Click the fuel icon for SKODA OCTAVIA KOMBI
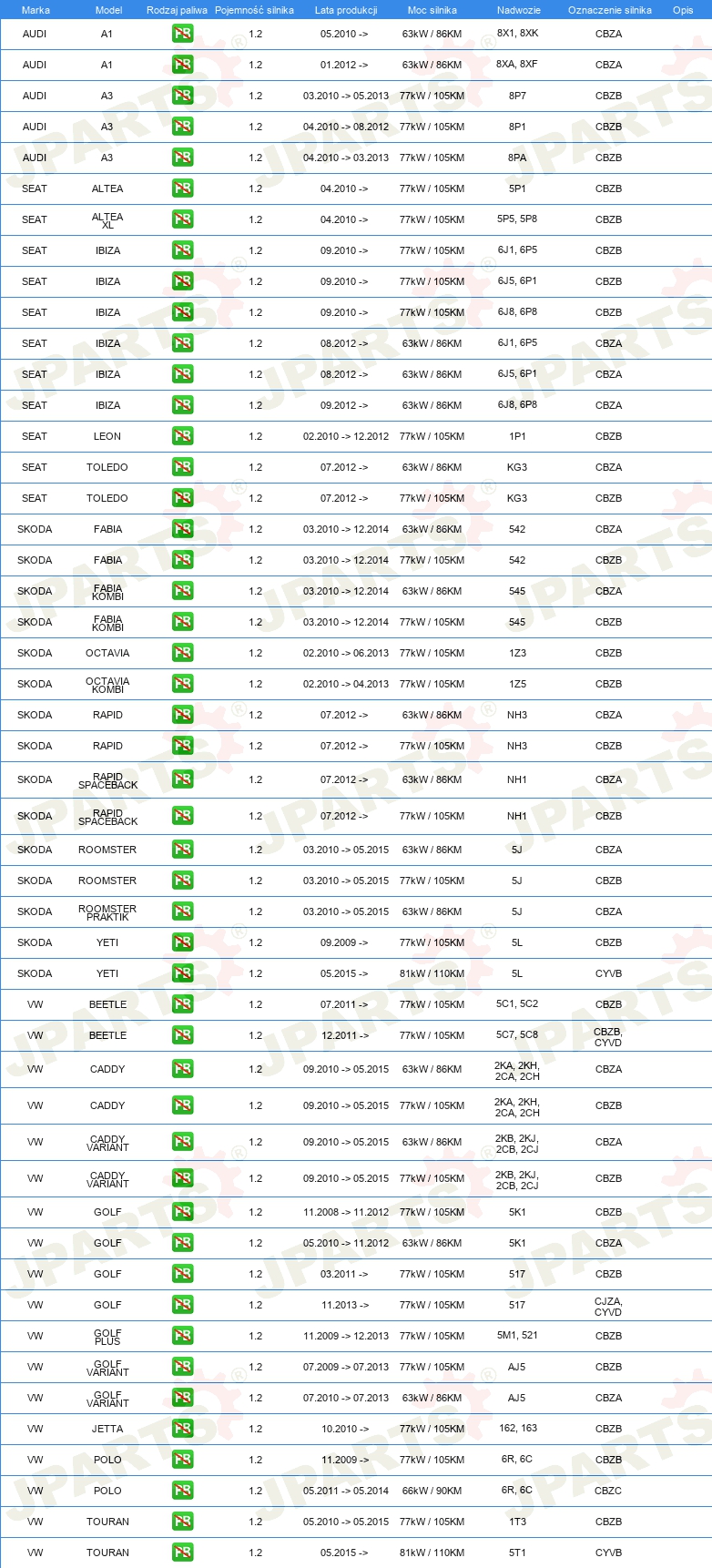This screenshot has height=1568, width=712. tap(182, 684)
